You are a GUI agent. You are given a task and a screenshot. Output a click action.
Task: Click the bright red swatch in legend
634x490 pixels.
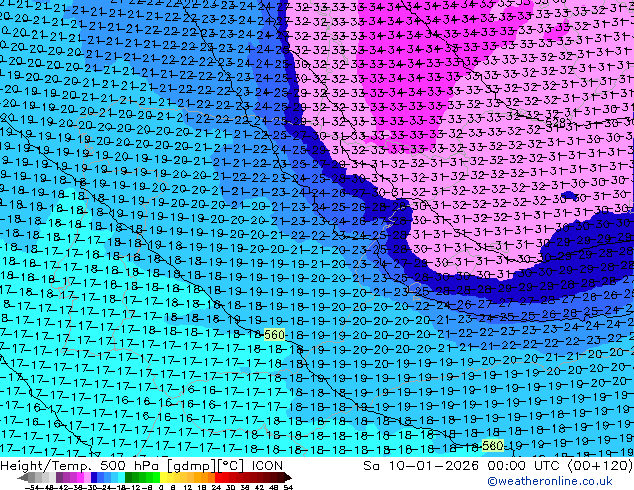click(218, 477)
